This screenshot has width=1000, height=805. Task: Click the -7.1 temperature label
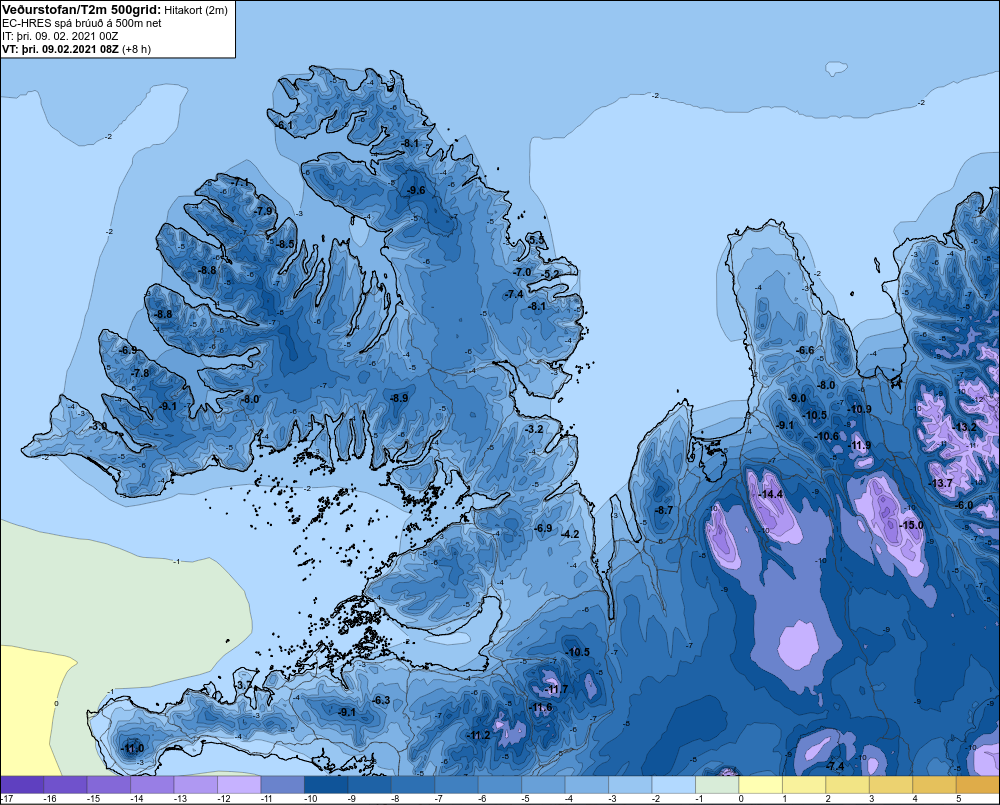(x=240, y=182)
